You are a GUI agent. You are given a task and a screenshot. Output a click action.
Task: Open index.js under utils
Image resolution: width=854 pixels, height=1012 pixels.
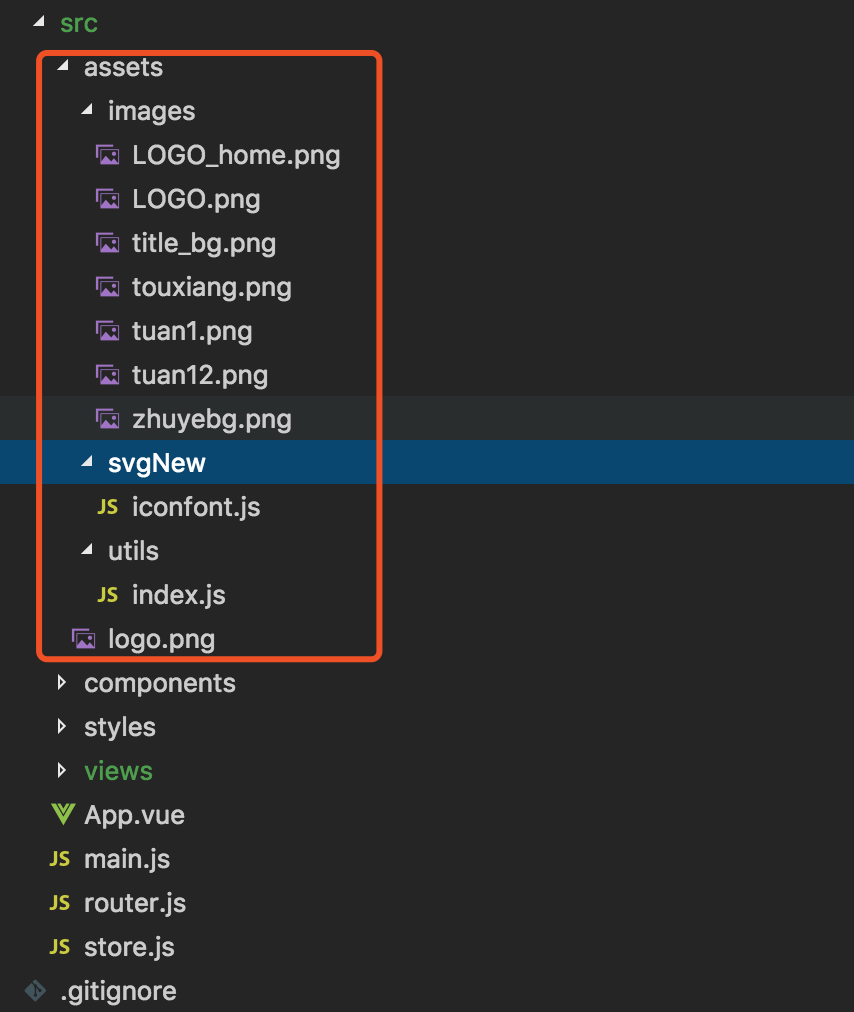(x=179, y=595)
